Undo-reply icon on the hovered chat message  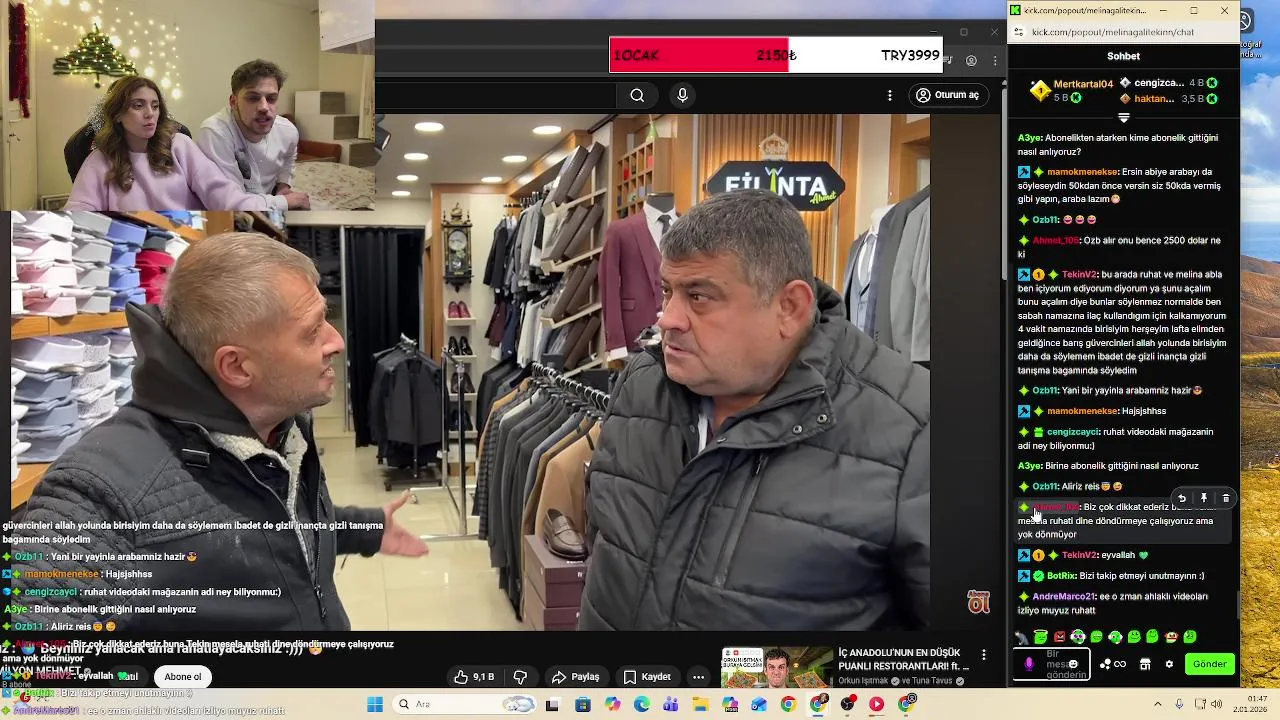tap(1182, 498)
